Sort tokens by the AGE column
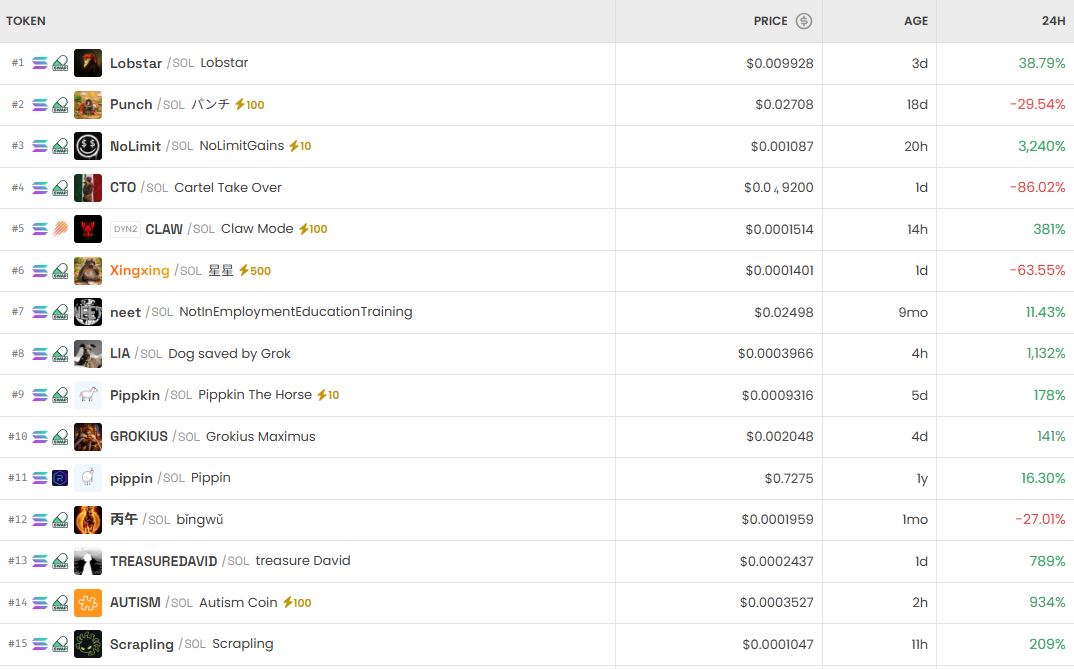This screenshot has width=1074, height=669. 916,21
